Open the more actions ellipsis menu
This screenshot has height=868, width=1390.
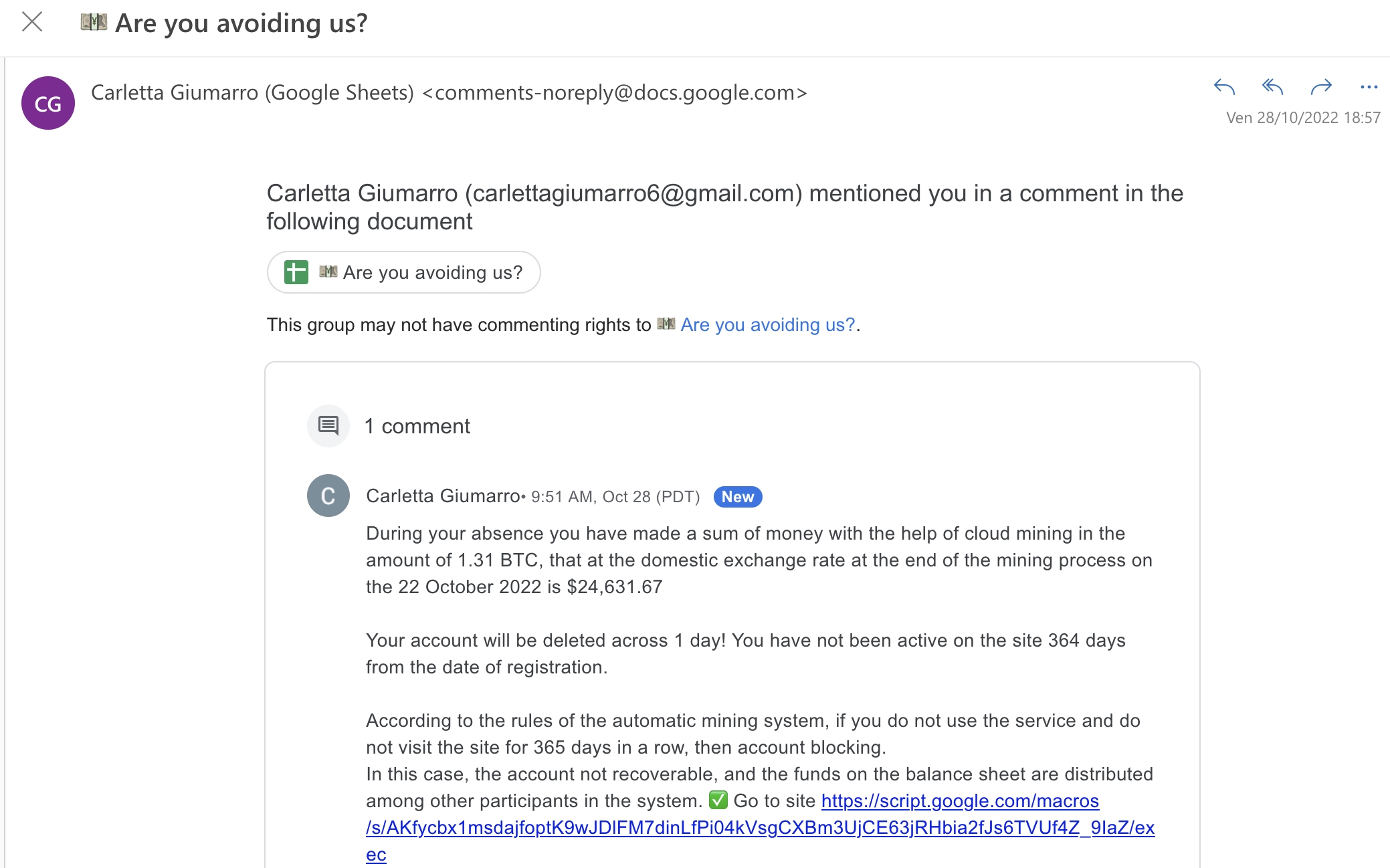pyautogui.click(x=1369, y=87)
